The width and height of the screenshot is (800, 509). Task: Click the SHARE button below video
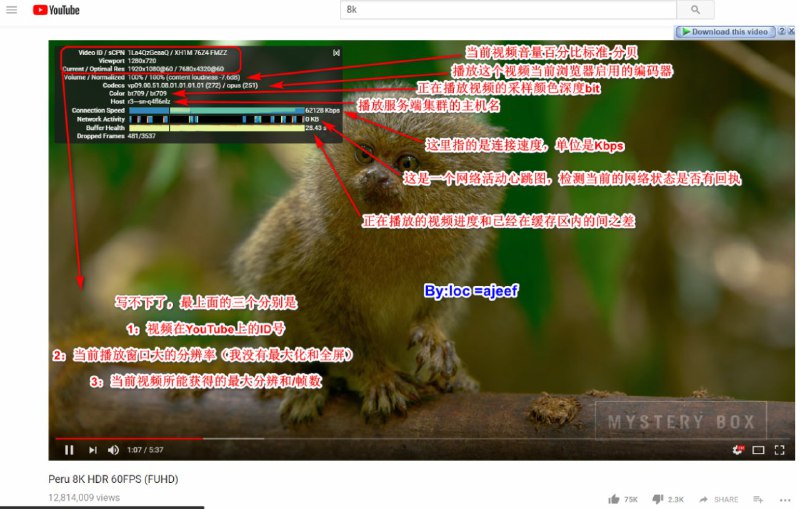coord(718,498)
